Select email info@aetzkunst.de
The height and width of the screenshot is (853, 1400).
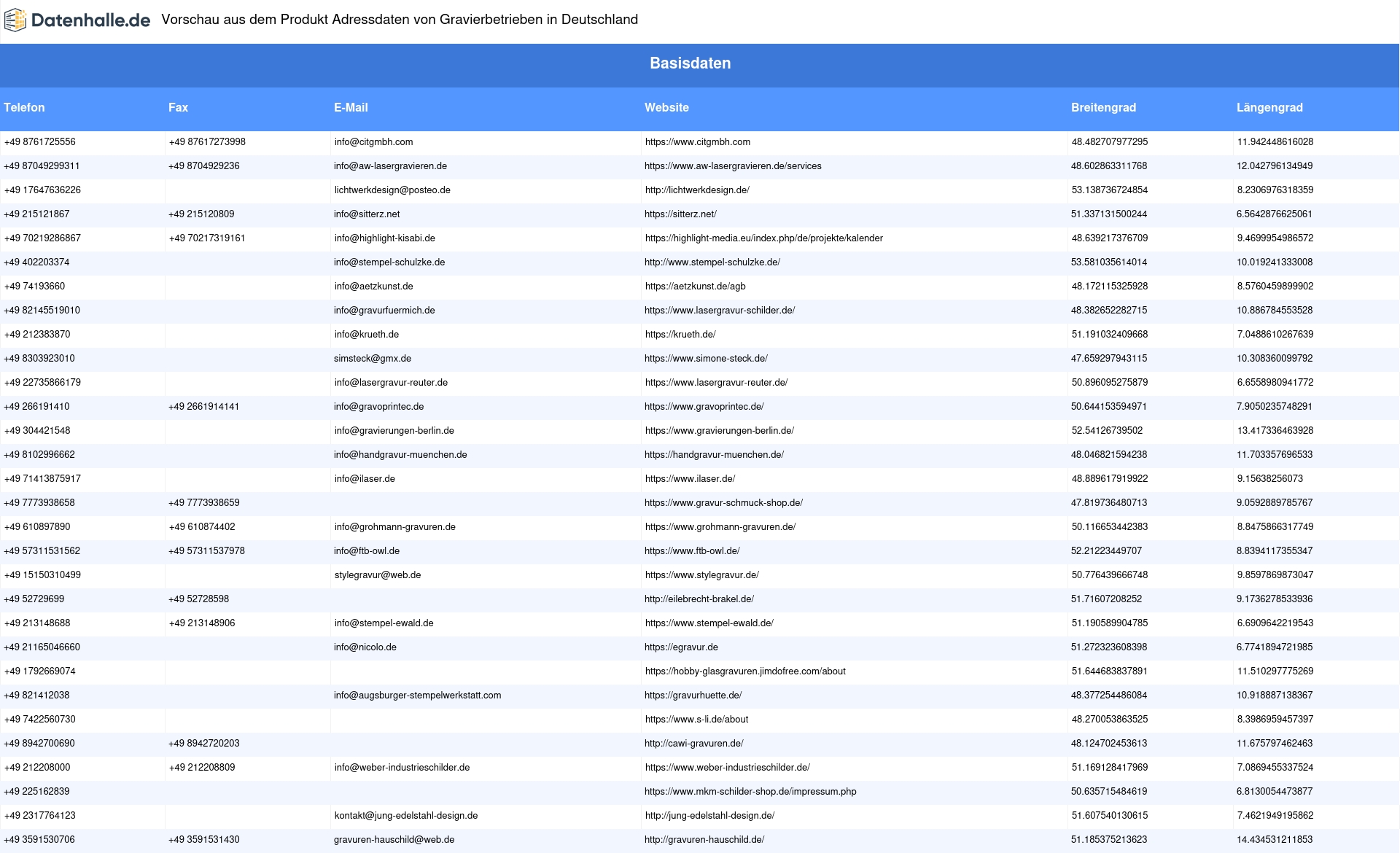tap(373, 287)
